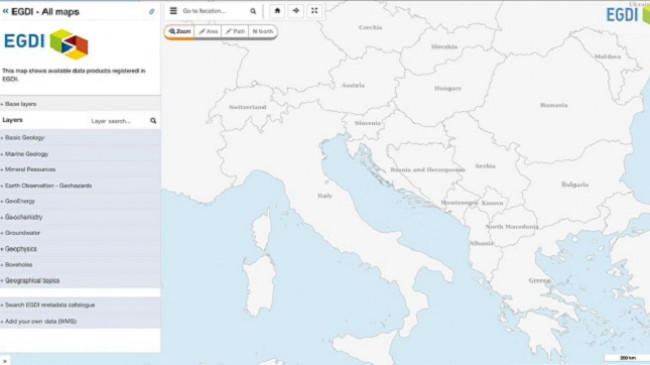The height and width of the screenshot is (365, 650).
Task: Expand Earth Observation - Geohazards group
Action: point(80,186)
